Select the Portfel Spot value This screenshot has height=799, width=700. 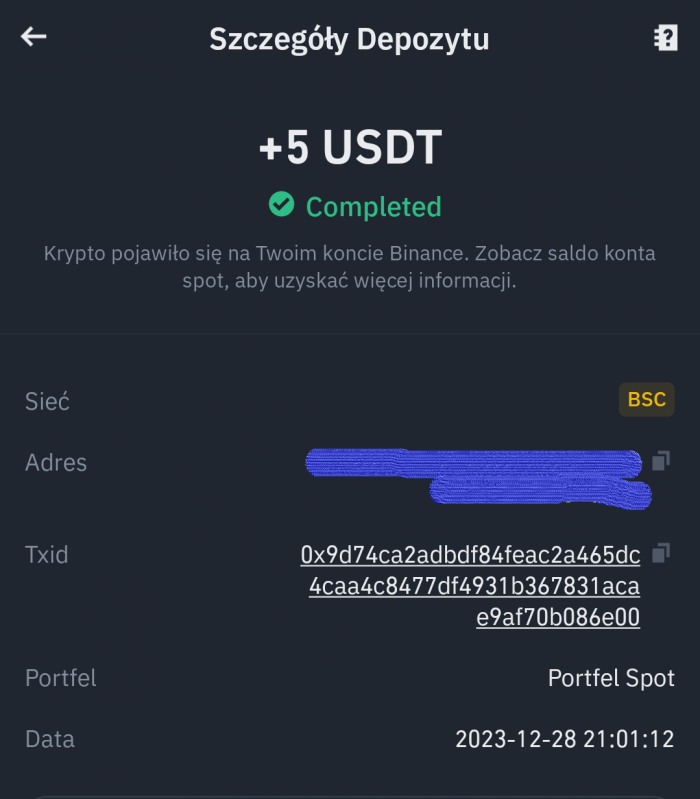pyautogui.click(x=611, y=678)
